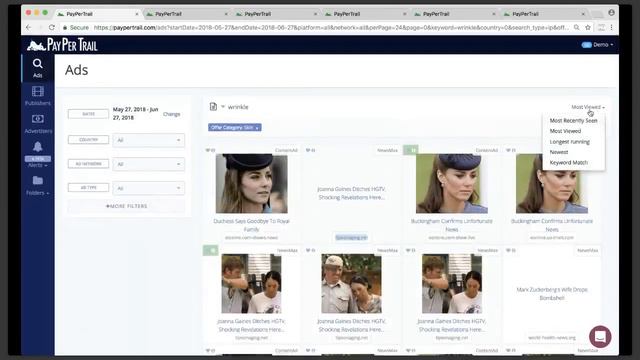The width and height of the screenshot is (640, 360).
Task: Click the Dates label button
Action: tap(88, 114)
